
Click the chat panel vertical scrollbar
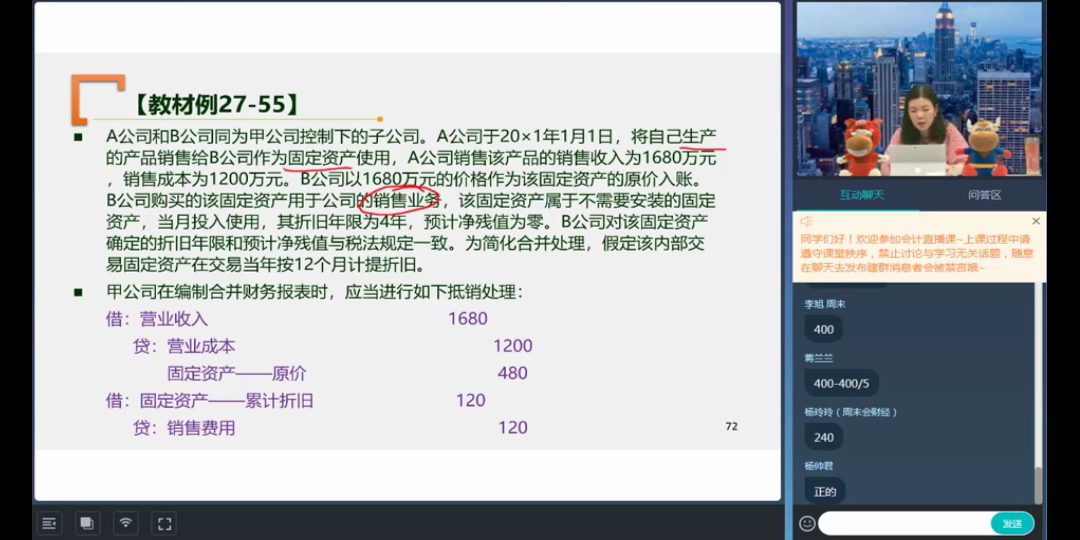[1037, 480]
